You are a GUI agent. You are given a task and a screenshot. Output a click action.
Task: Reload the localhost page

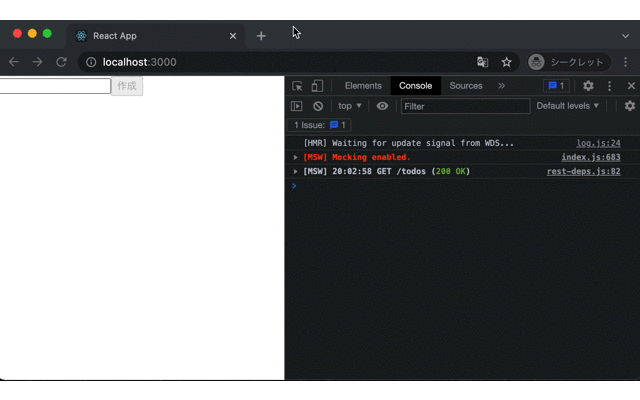point(61,62)
